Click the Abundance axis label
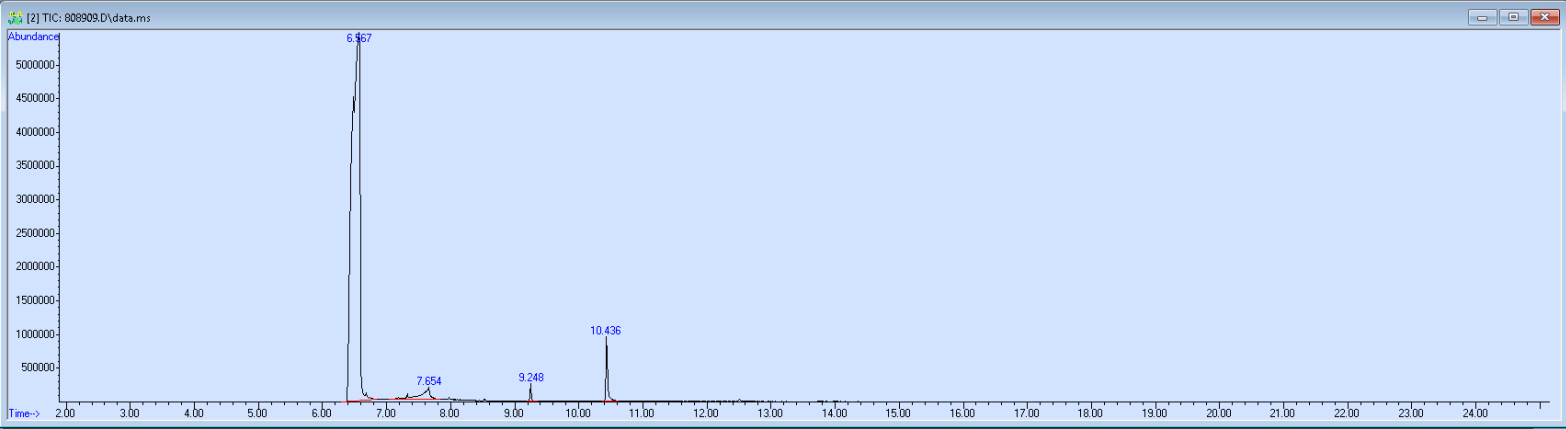 [x=33, y=36]
